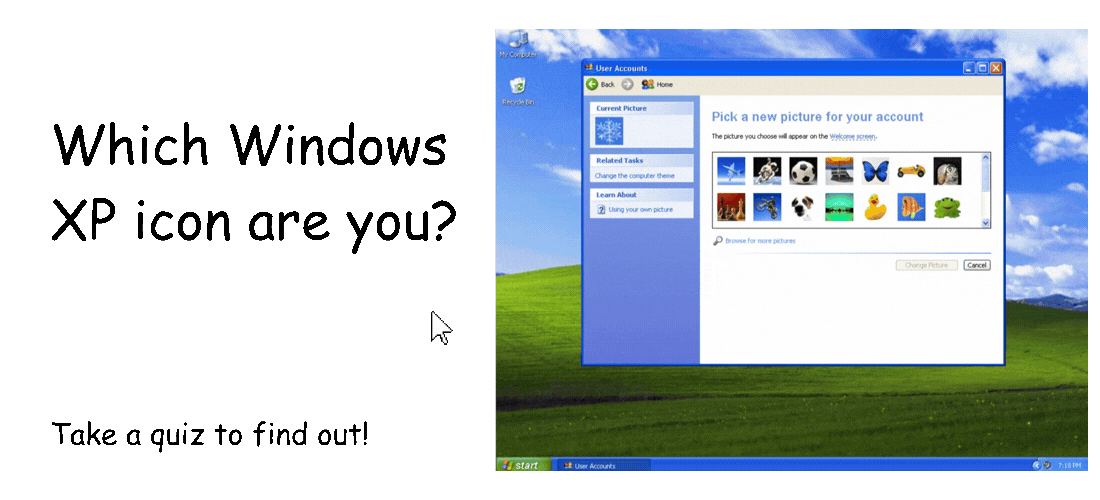The image size is (1100, 500).
Task: Cancel the picture selection
Action: tap(977, 265)
